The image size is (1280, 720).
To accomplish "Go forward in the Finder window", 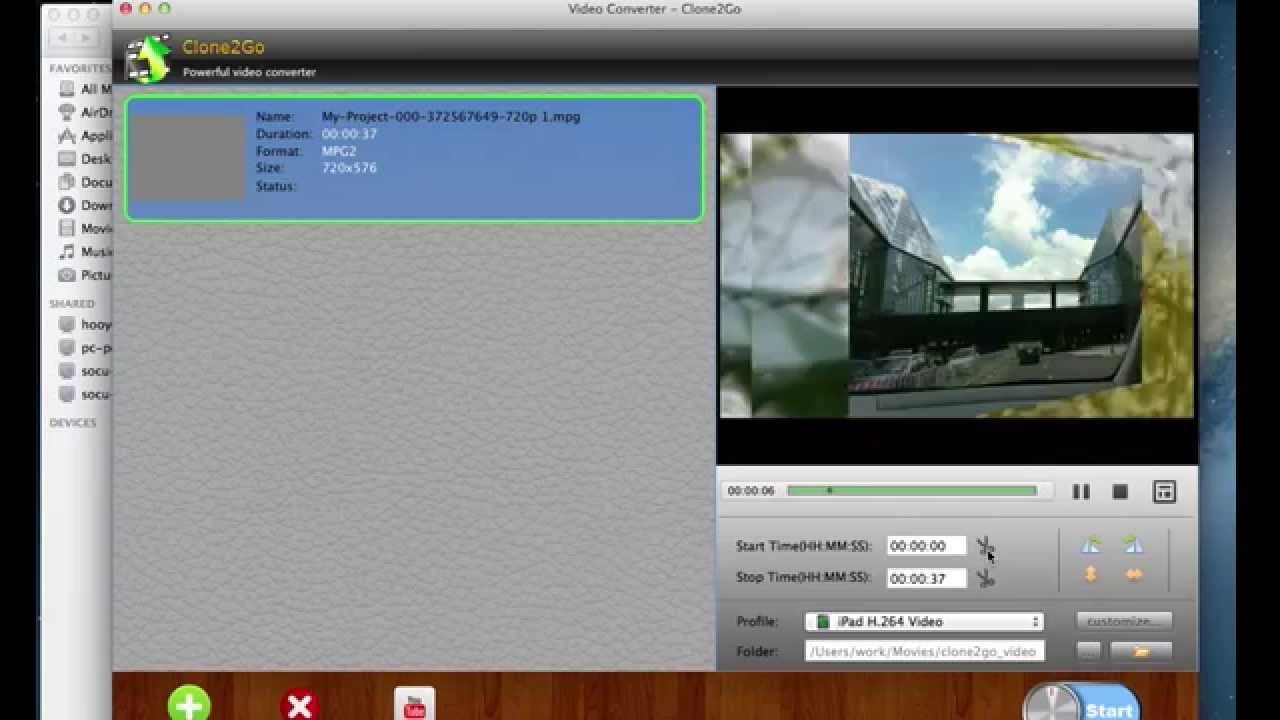I will click(87, 38).
